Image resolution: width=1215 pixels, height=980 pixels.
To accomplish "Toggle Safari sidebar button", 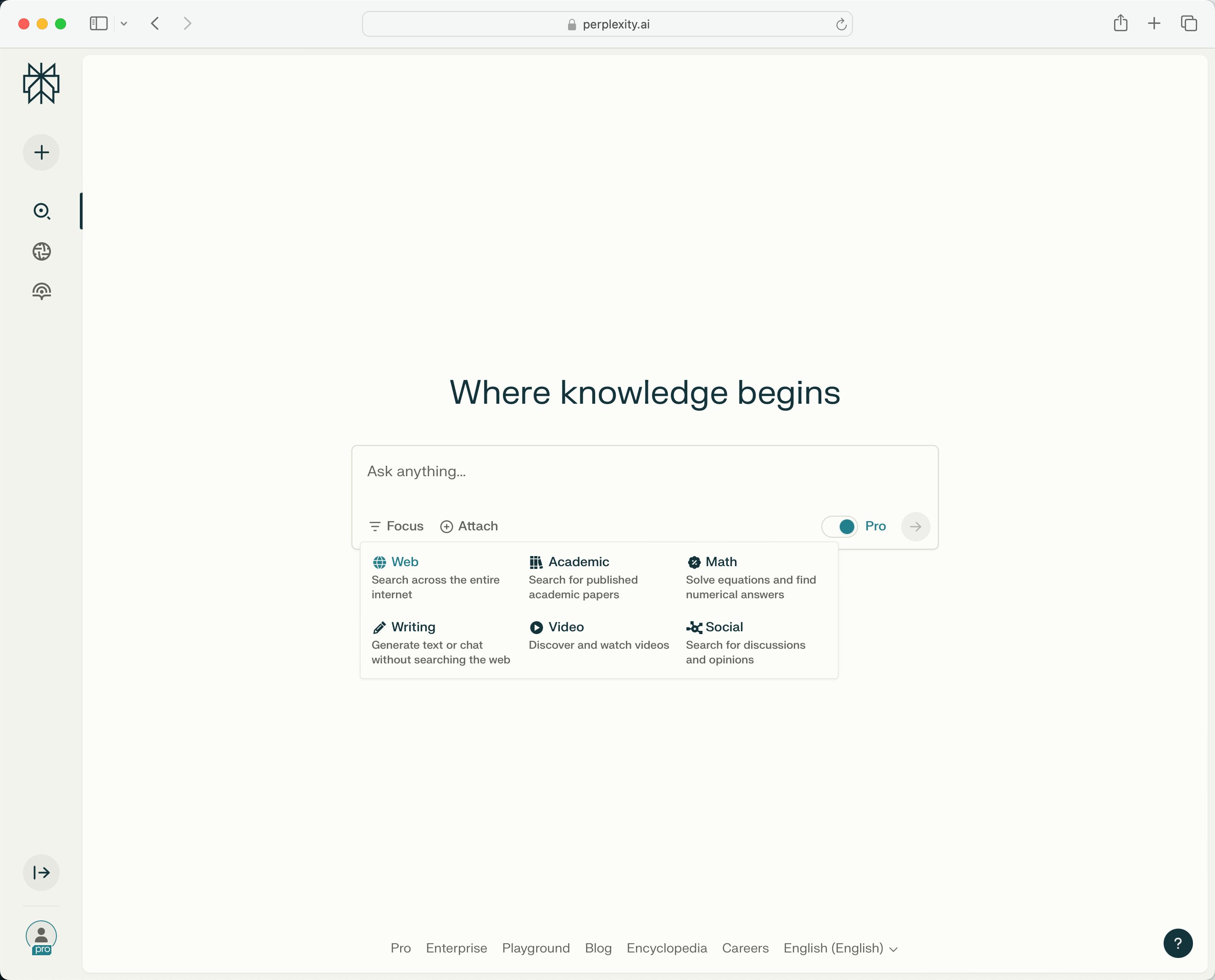I will [99, 24].
